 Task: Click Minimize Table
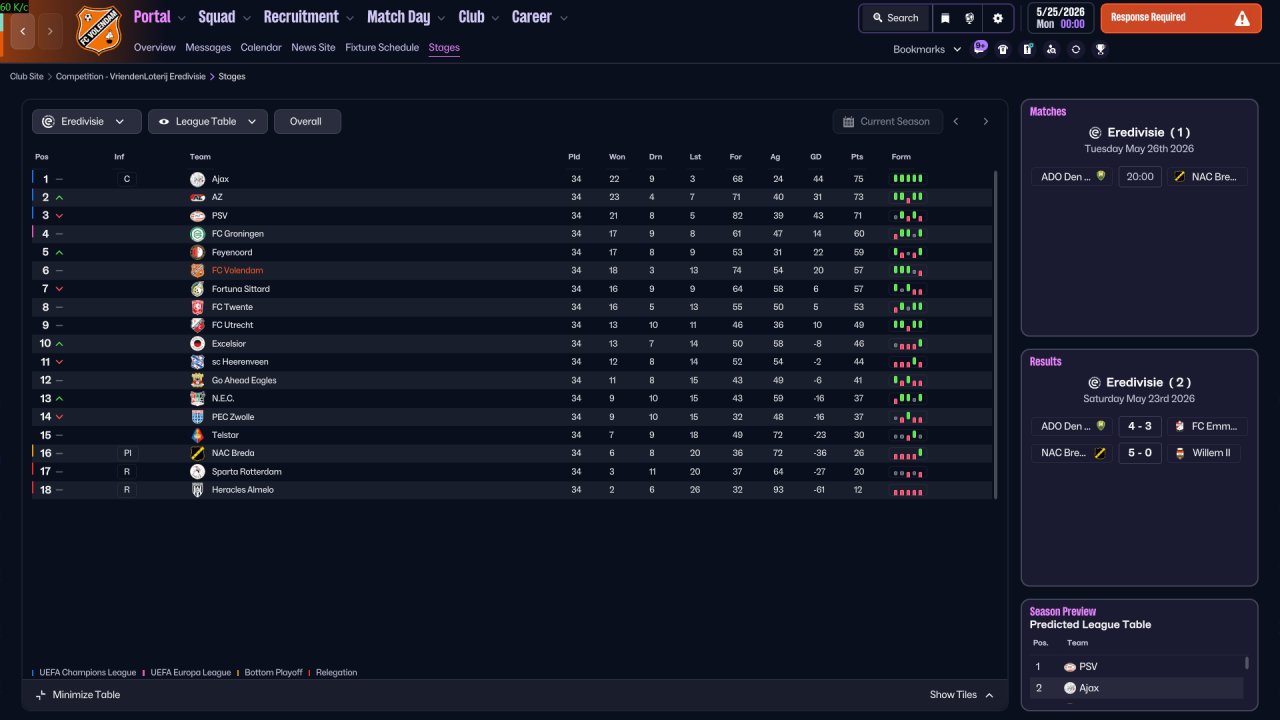click(x=77, y=695)
